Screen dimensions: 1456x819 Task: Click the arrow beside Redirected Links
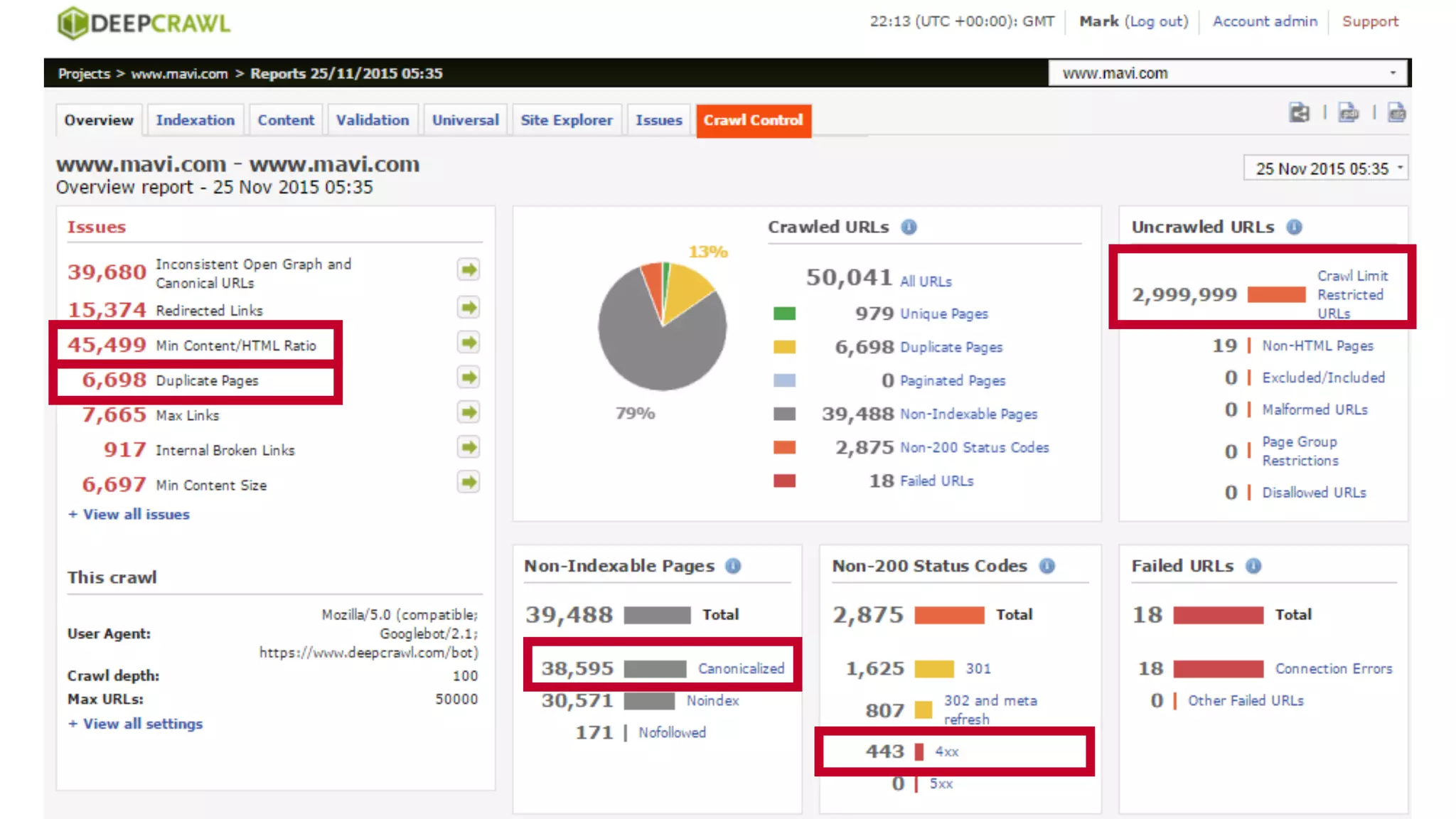468,308
